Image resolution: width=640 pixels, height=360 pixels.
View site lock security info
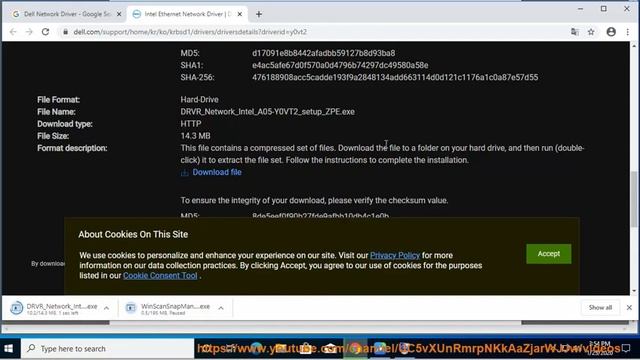pyautogui.click(x=65, y=32)
